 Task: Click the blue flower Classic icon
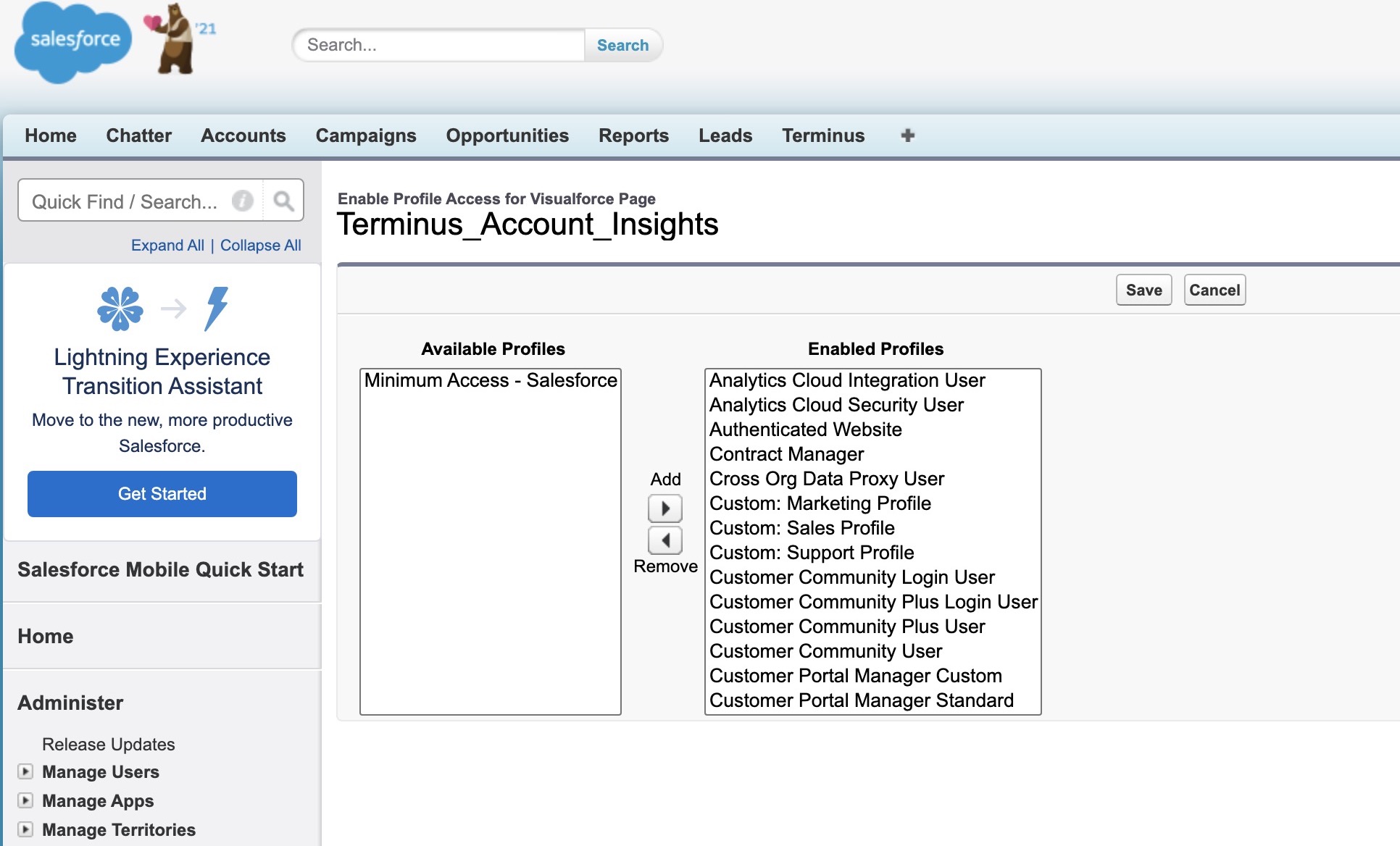coord(120,309)
